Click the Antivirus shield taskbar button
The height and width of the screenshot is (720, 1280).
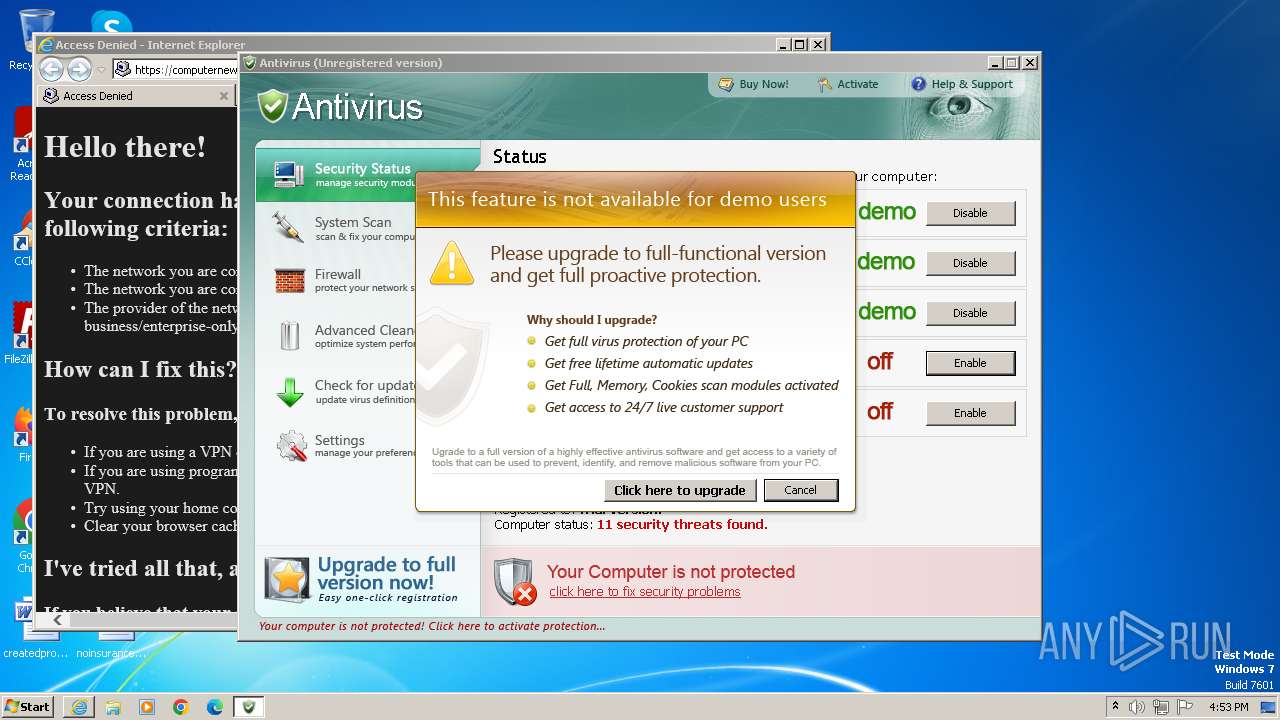pyautogui.click(x=249, y=707)
